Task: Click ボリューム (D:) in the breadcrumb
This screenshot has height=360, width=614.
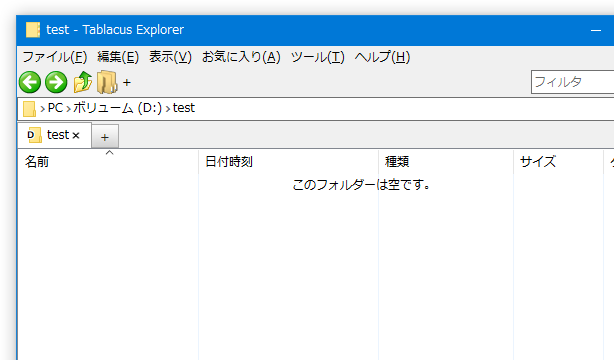Action: (117, 108)
